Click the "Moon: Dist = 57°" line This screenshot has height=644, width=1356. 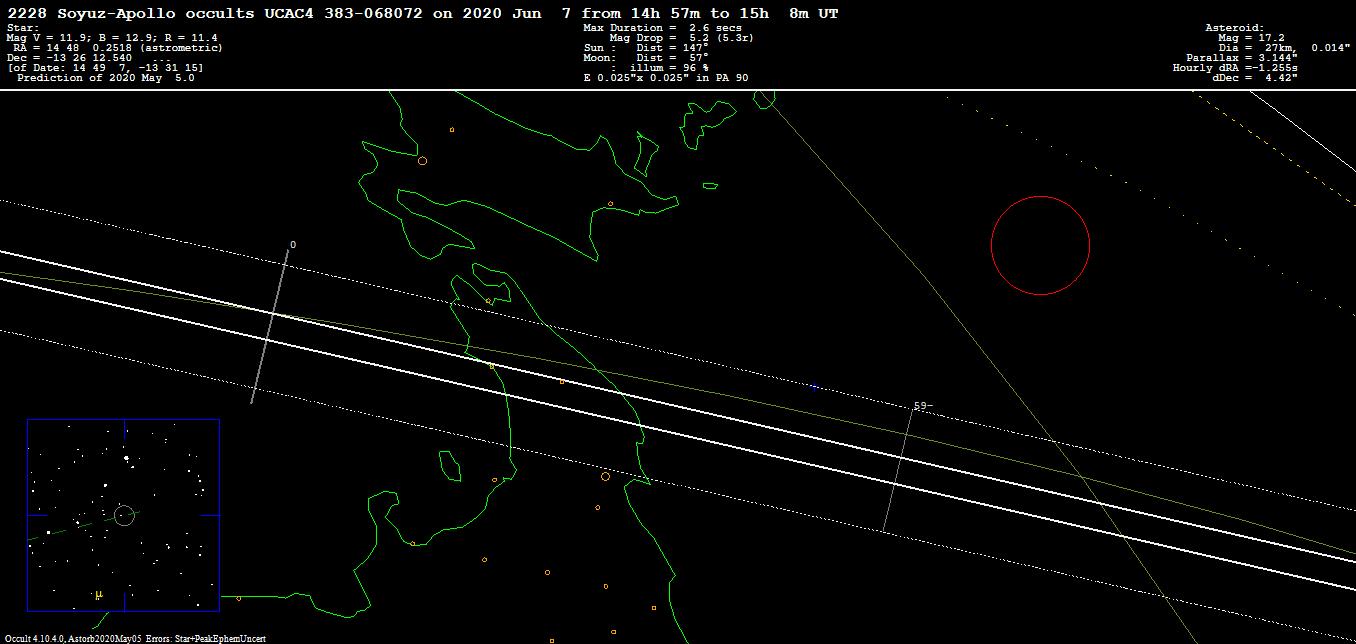point(646,57)
